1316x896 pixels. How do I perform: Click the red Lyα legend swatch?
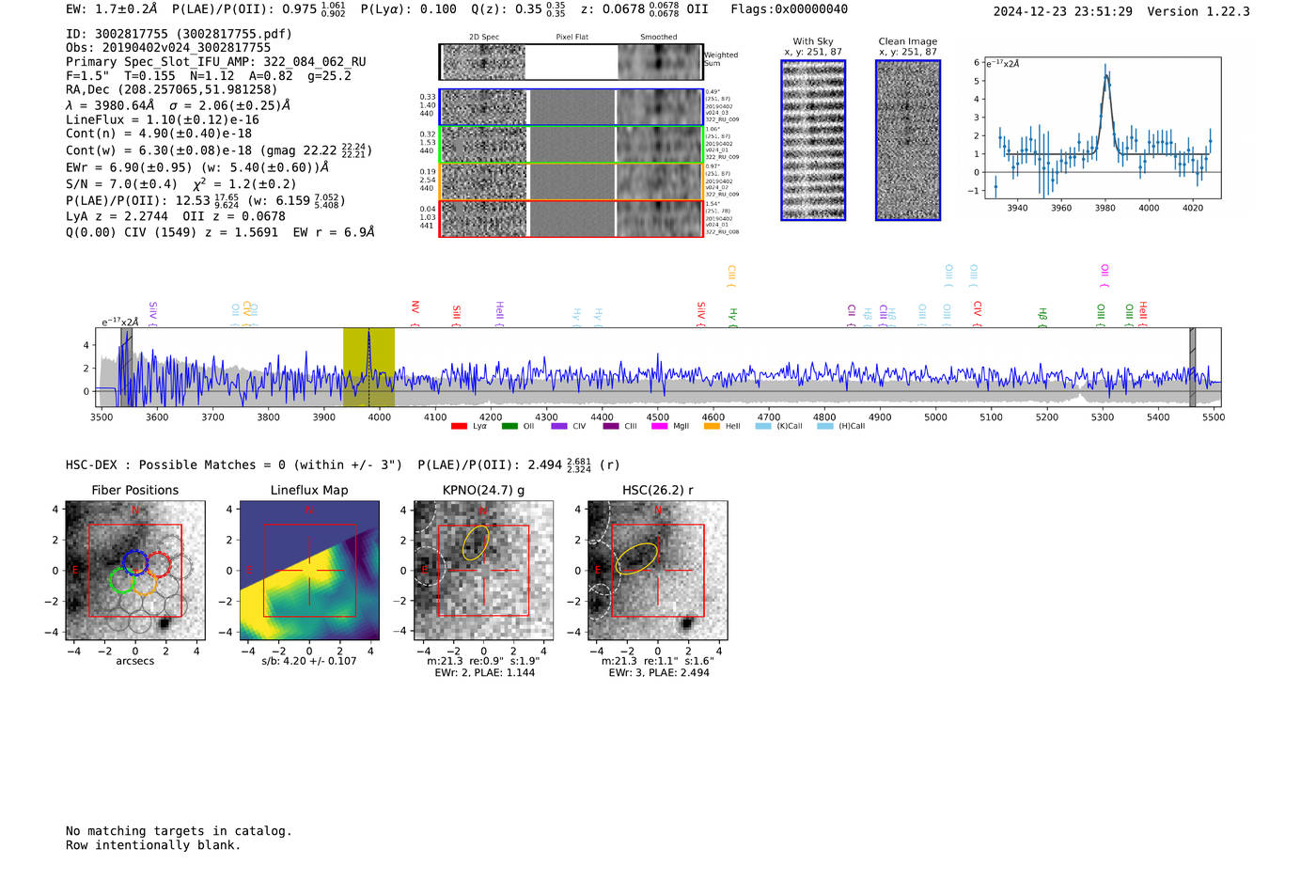click(x=459, y=427)
